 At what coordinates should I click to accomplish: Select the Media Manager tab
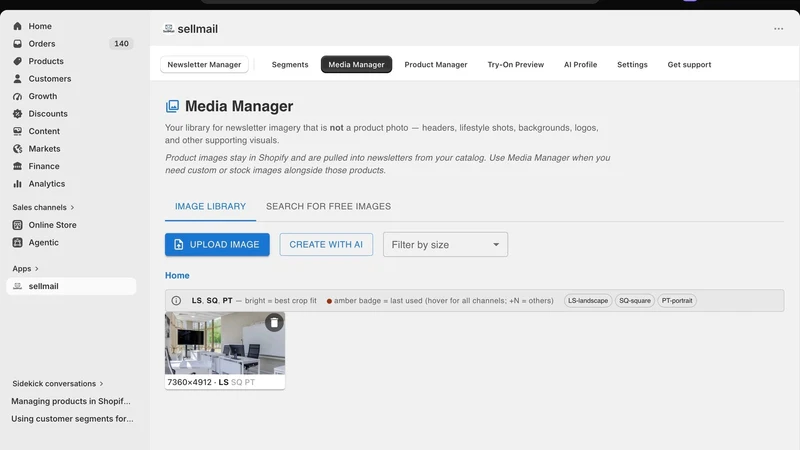356,64
